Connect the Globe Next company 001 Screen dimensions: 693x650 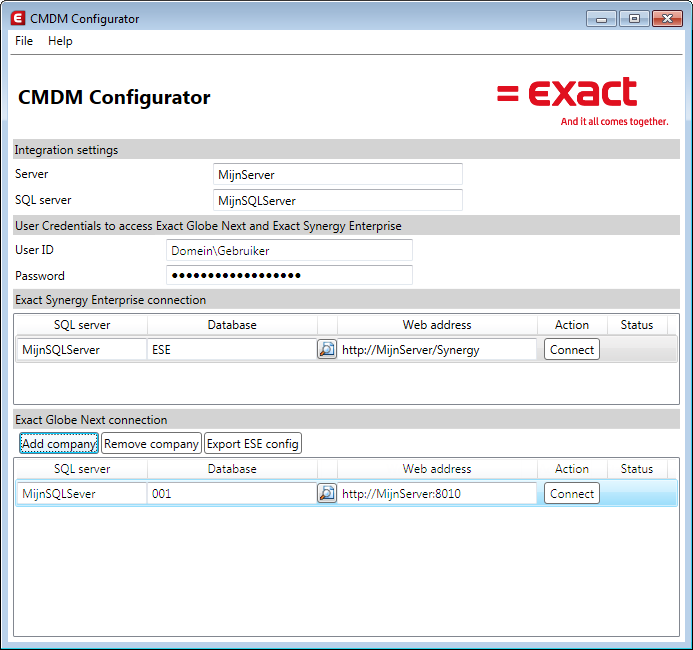(x=572, y=494)
